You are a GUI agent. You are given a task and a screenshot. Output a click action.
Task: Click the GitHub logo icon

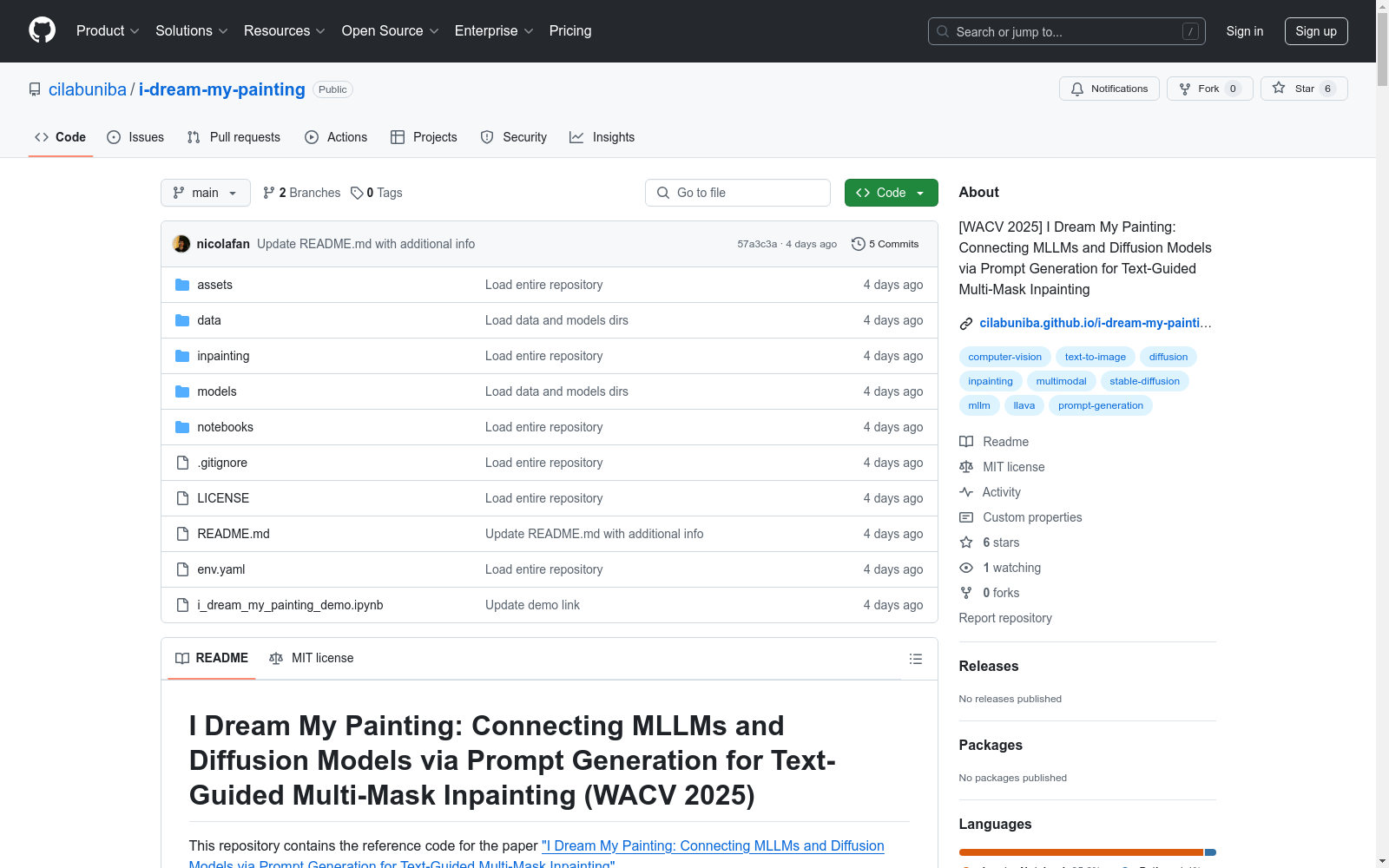click(x=42, y=30)
